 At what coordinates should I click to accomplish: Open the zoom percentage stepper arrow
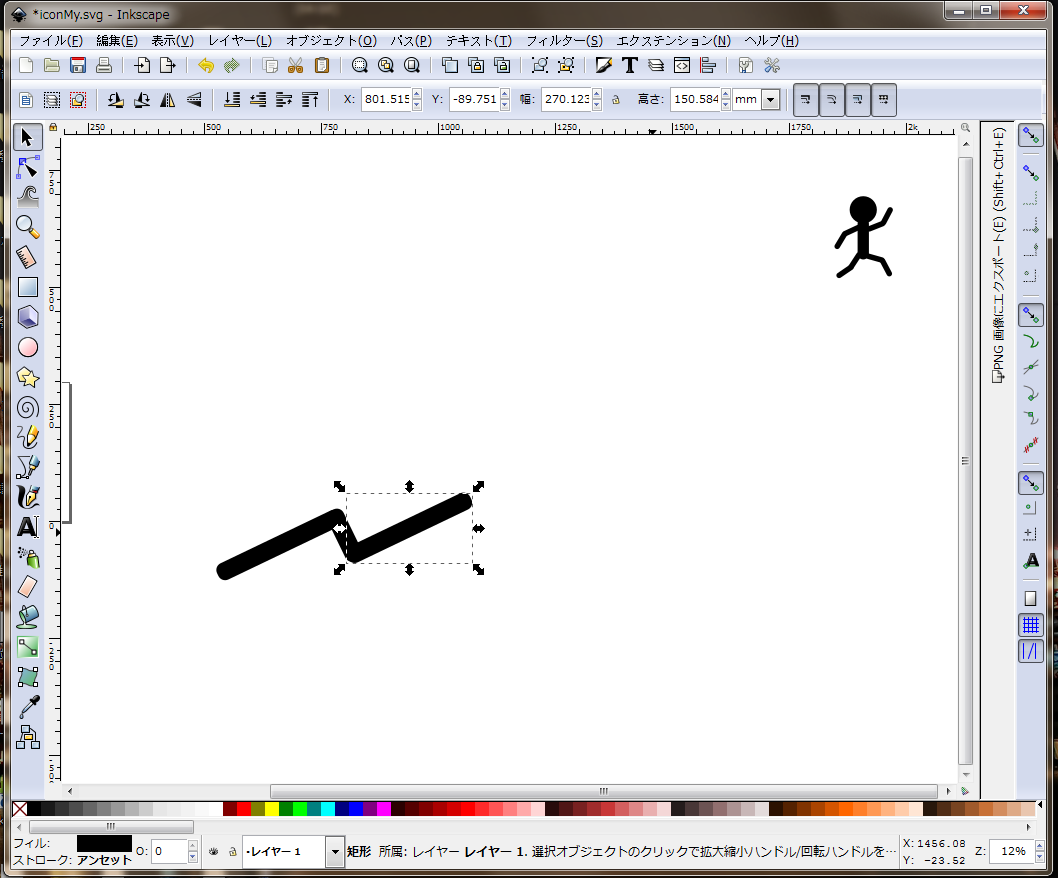point(1039,851)
